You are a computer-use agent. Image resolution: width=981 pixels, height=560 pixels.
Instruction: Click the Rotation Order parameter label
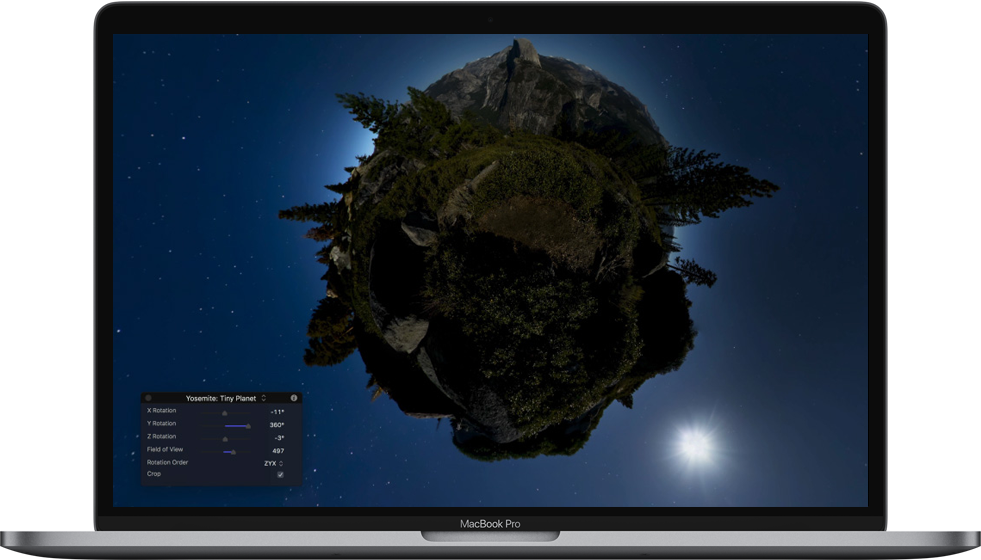pyautogui.click(x=167, y=463)
